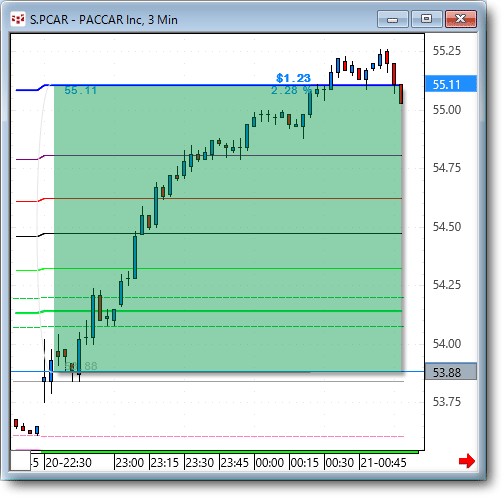Click the 23:30 time axis label

pos(200,463)
